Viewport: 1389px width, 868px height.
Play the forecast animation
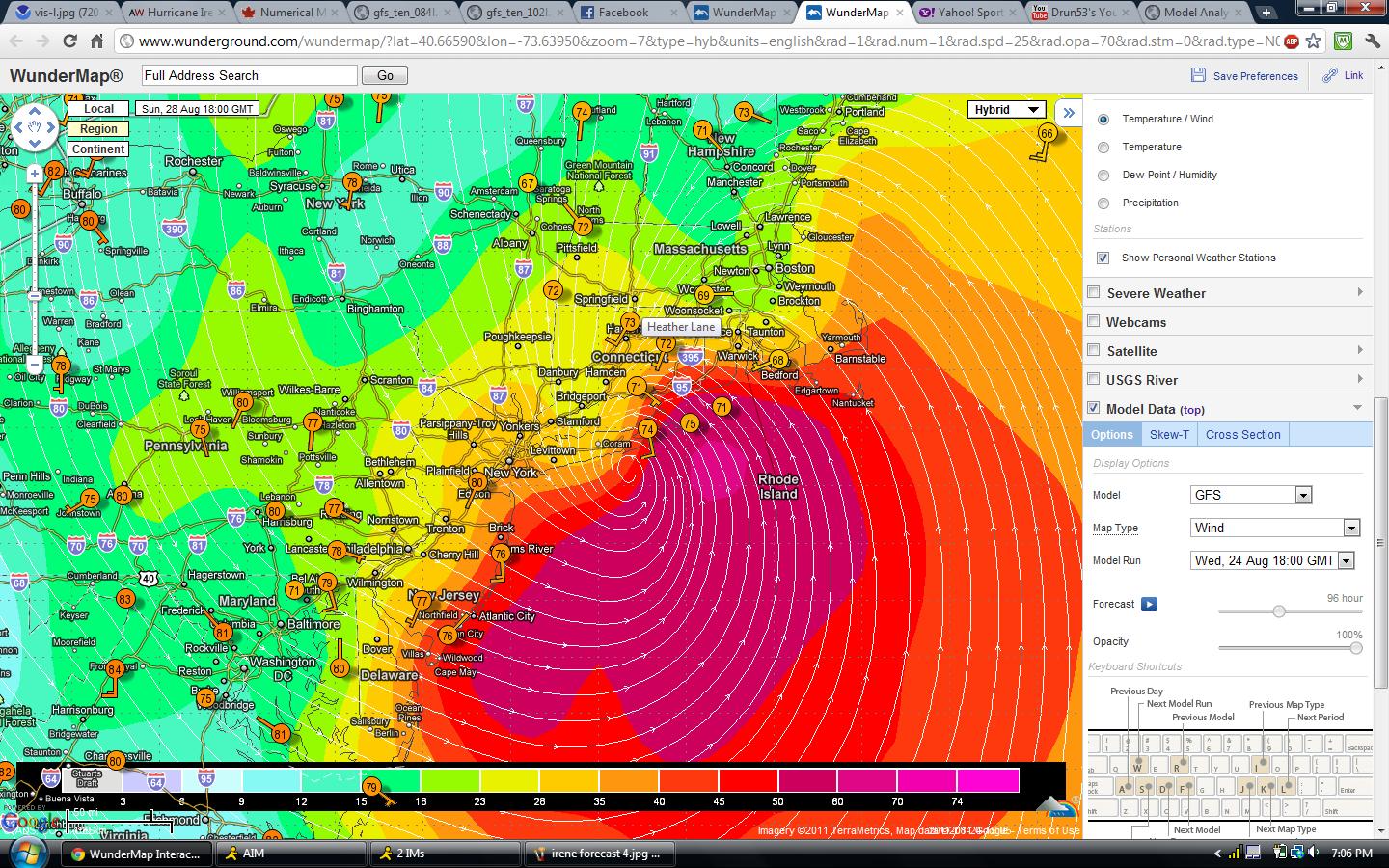click(1149, 604)
